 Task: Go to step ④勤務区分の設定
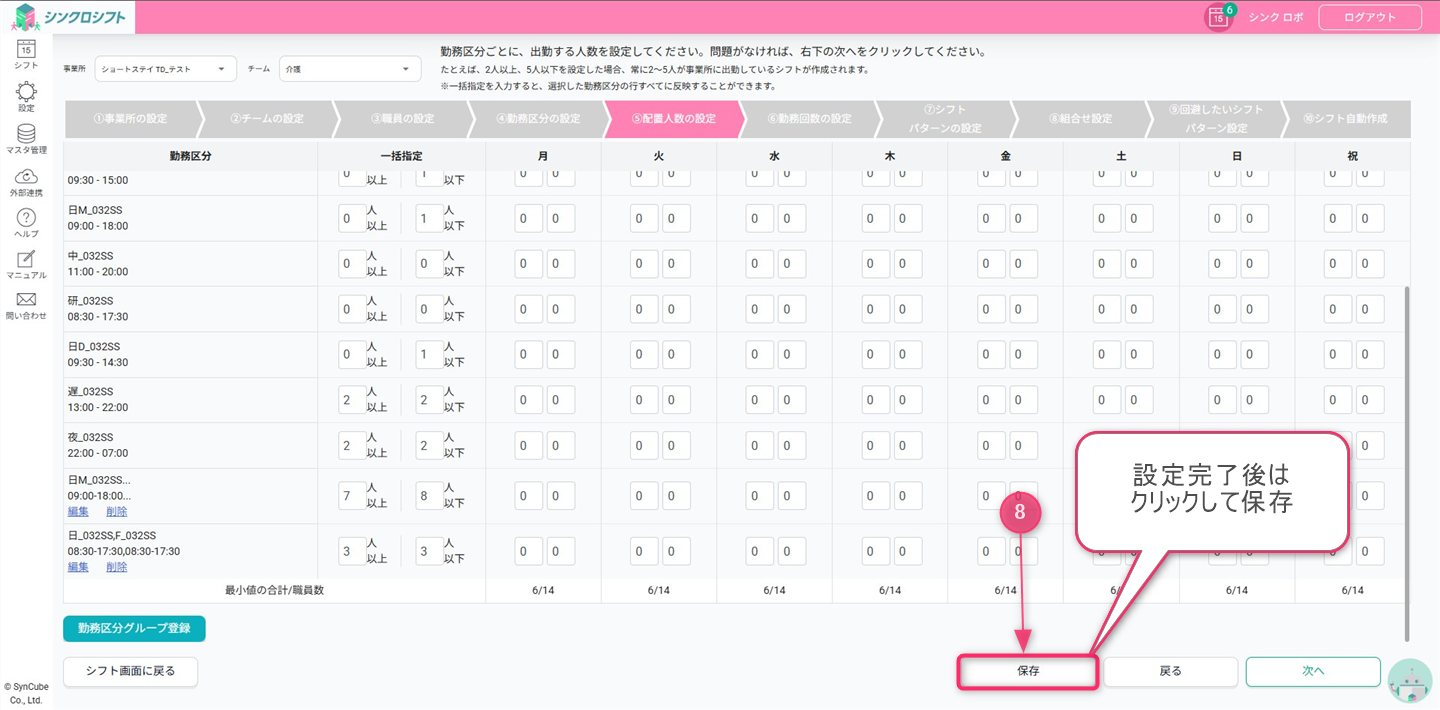537,119
